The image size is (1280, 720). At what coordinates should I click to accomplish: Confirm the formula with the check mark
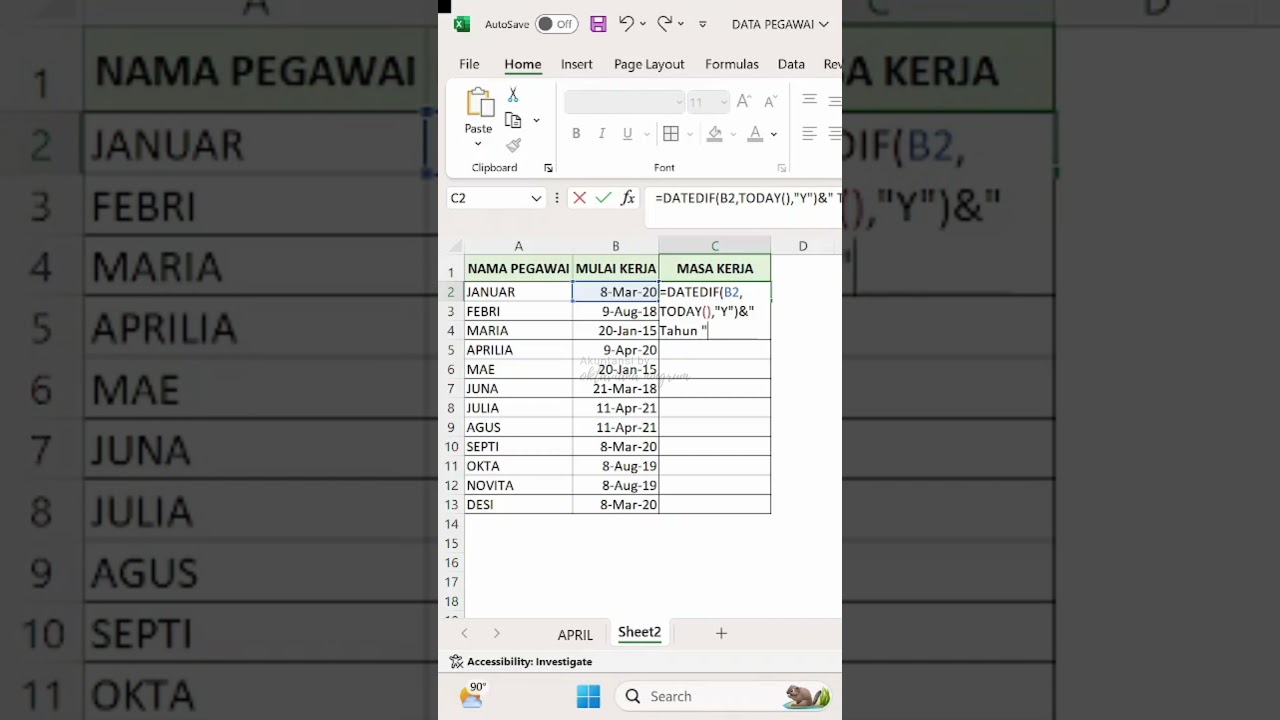coord(603,198)
